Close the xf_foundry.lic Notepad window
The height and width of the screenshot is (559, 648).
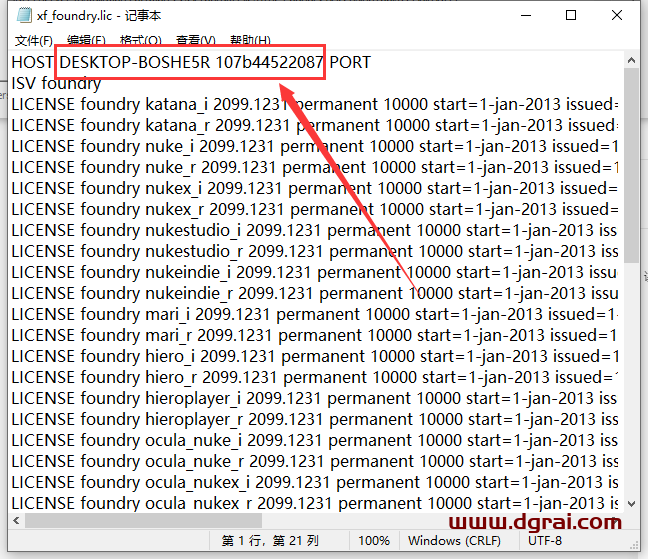point(617,15)
